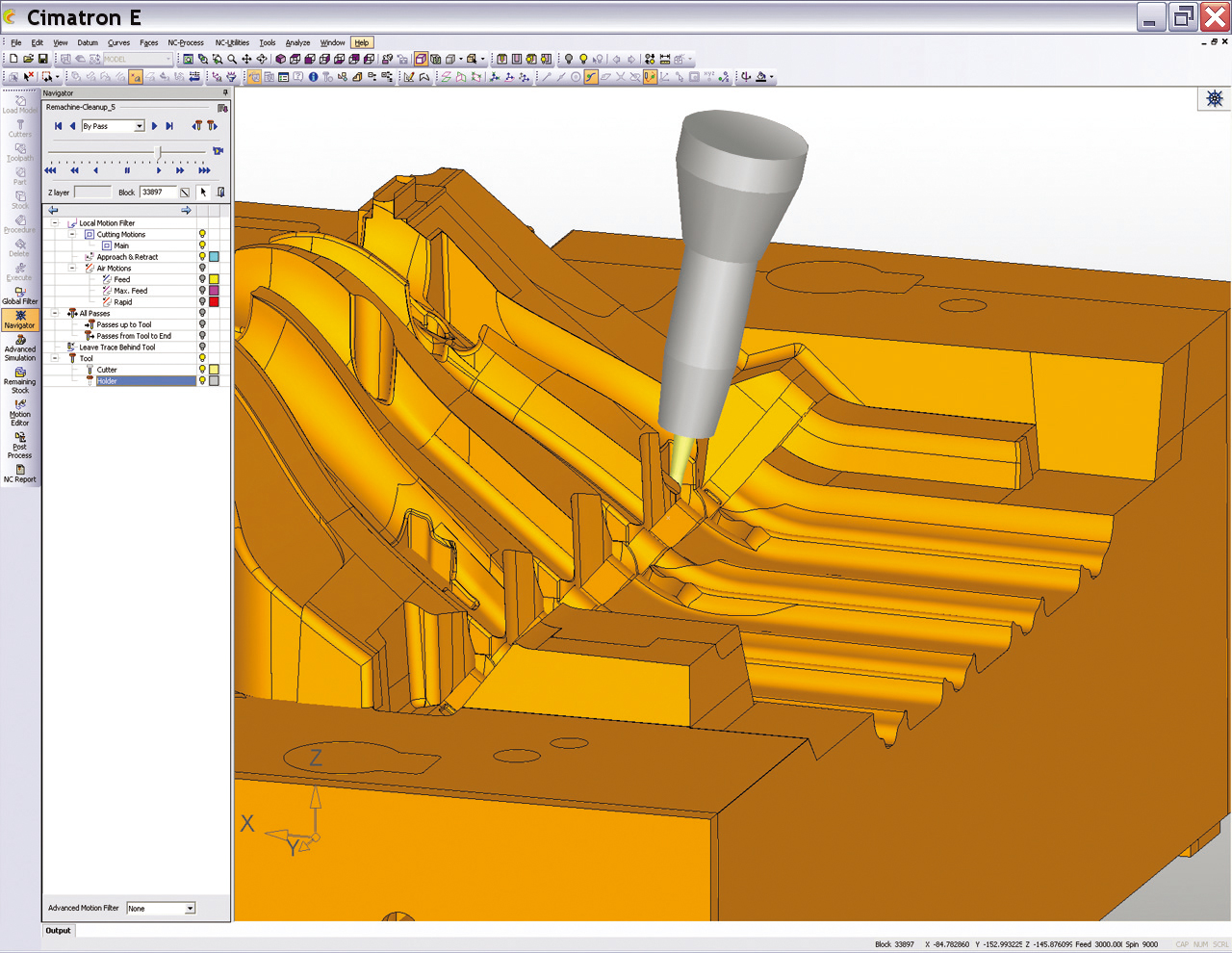Jump to the first pass
1232x953 pixels.
(x=58, y=126)
